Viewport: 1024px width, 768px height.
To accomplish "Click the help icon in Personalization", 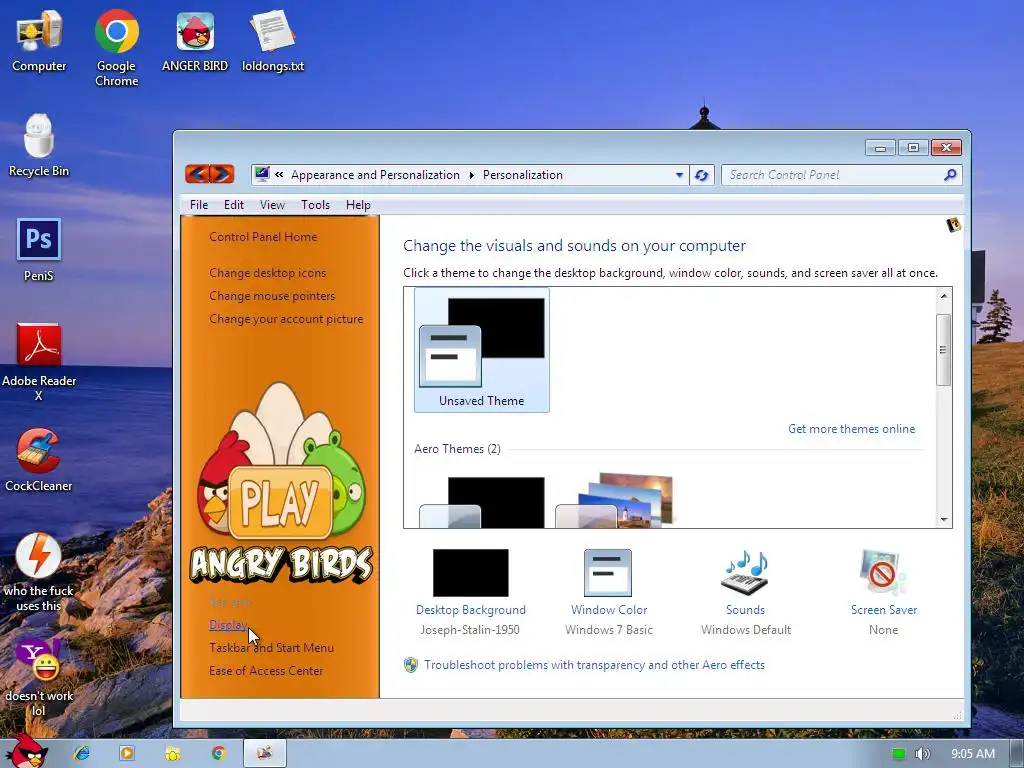I will pyautogui.click(x=953, y=225).
